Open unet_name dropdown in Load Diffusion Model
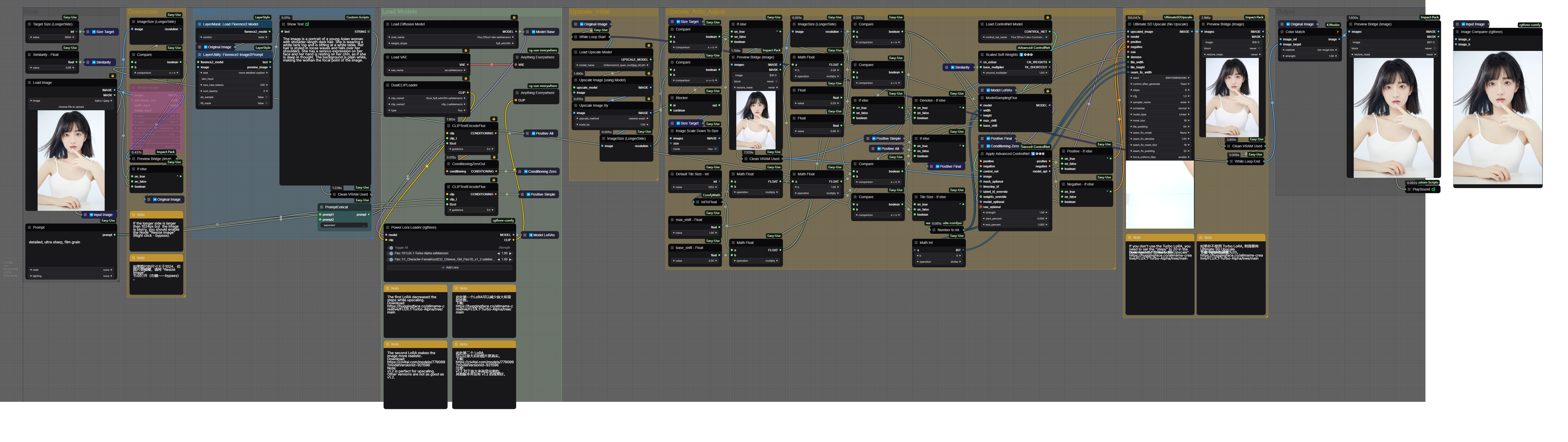Viewport: 1568px width, 442px height. coord(451,37)
